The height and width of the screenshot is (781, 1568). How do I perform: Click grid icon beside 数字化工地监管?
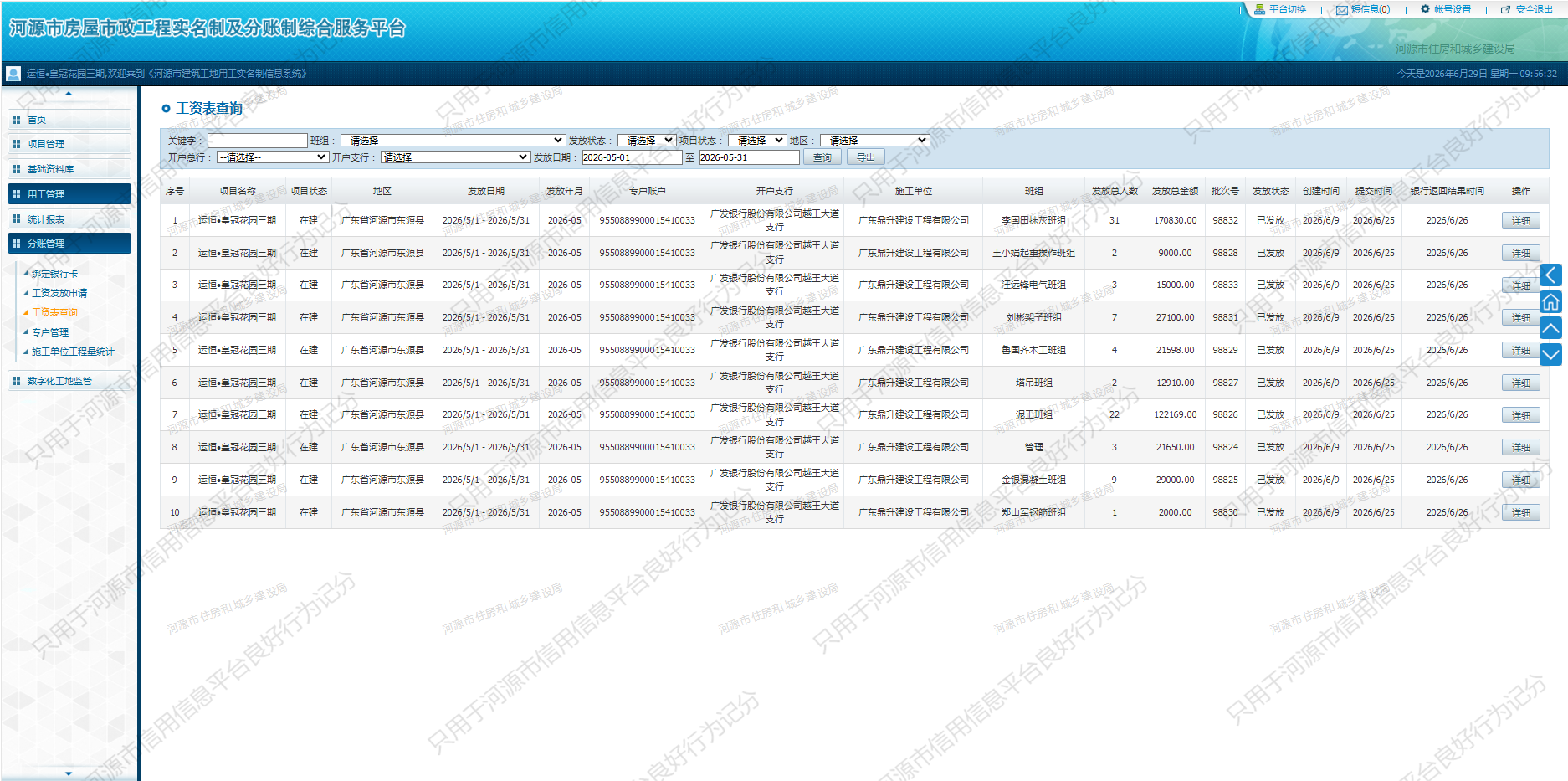16,381
